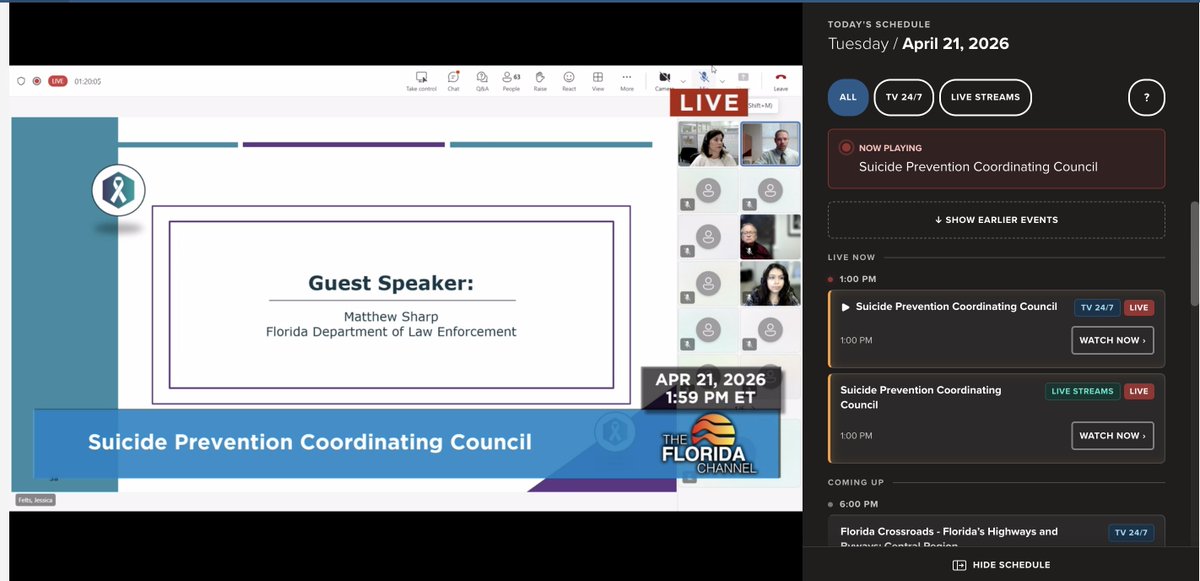Click the Now Playing record icon
The width and height of the screenshot is (1200, 581).
click(x=846, y=148)
